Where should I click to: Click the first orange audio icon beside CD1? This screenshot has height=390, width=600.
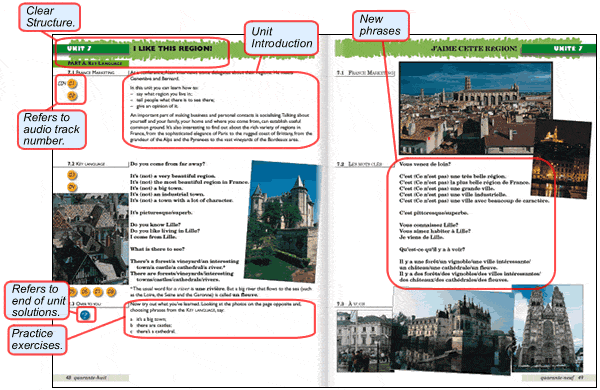point(72,83)
